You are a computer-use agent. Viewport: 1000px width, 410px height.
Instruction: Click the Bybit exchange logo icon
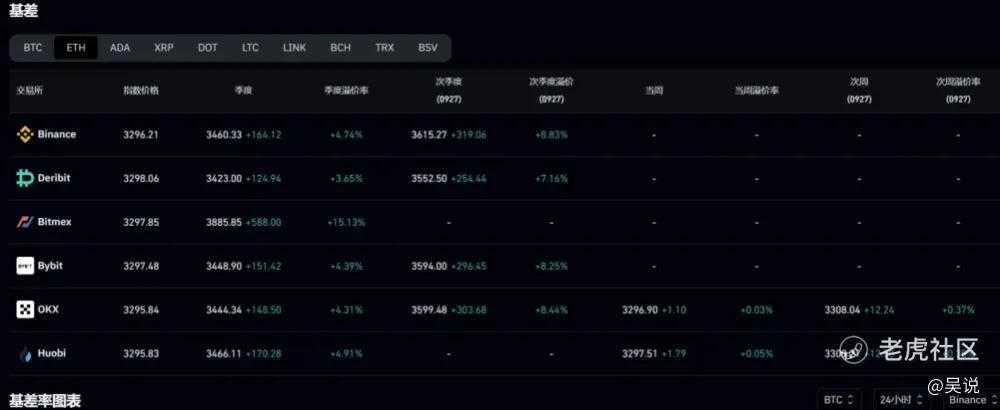25,266
